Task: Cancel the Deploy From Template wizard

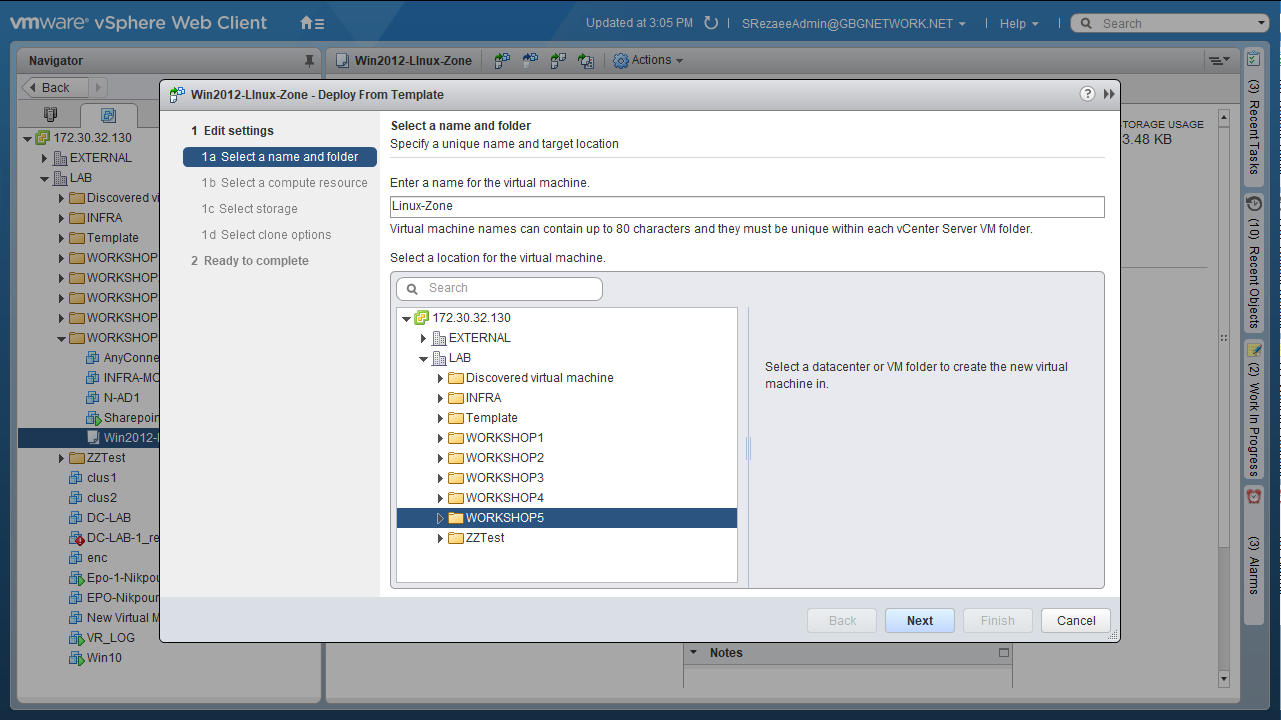Action: (x=1075, y=621)
